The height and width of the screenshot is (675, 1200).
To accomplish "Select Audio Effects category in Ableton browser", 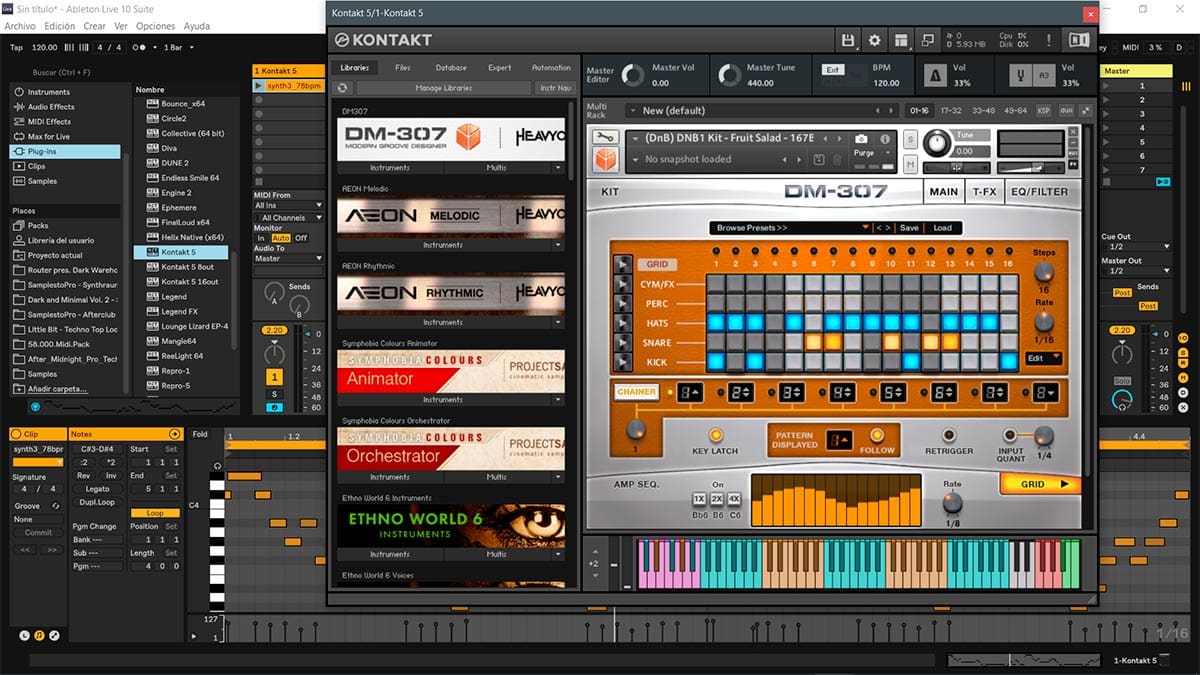I will click(x=50, y=107).
